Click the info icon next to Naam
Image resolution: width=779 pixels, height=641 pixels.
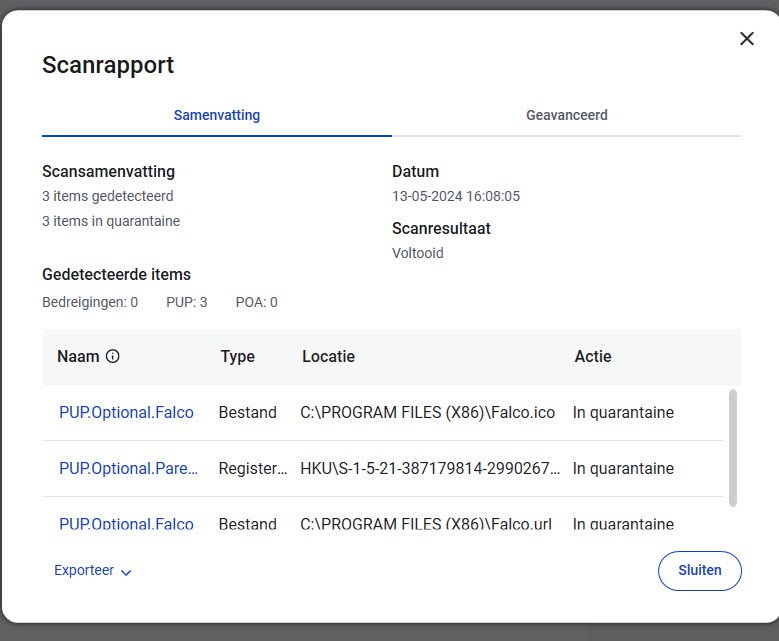(x=113, y=356)
